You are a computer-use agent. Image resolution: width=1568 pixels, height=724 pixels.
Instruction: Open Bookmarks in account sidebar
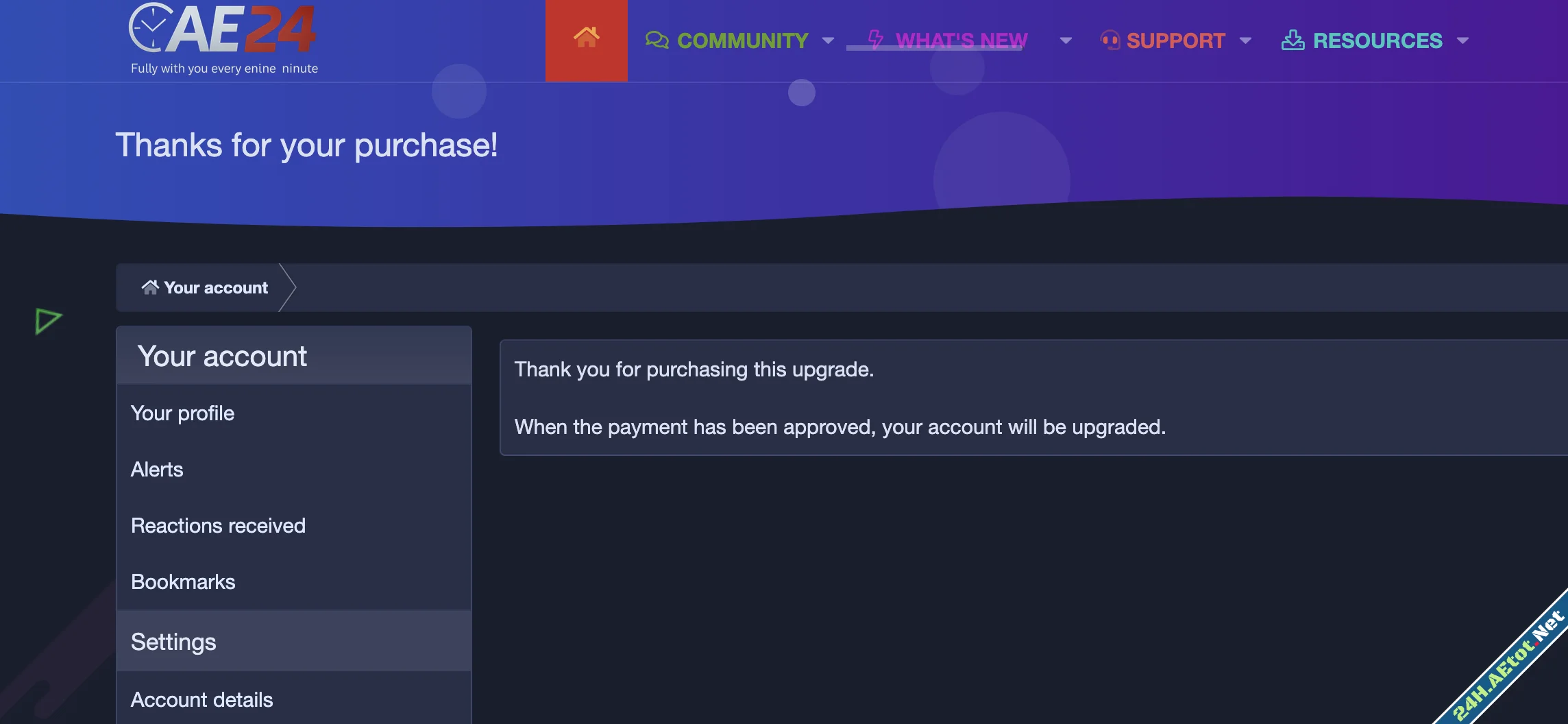coord(183,582)
